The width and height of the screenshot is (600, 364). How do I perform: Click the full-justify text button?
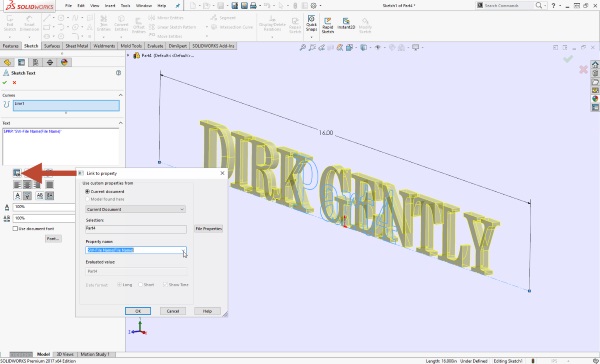click(49, 185)
